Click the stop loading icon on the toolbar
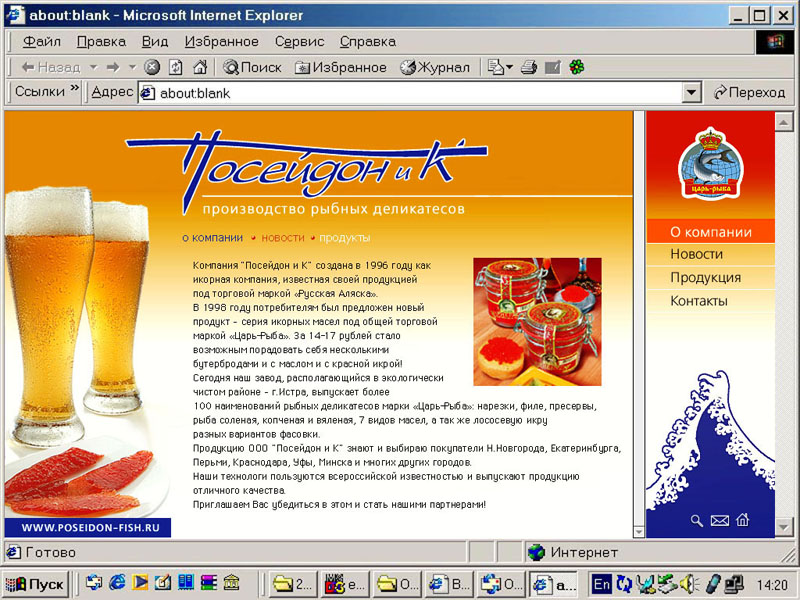Image resolution: width=800 pixels, height=600 pixels. point(152,67)
